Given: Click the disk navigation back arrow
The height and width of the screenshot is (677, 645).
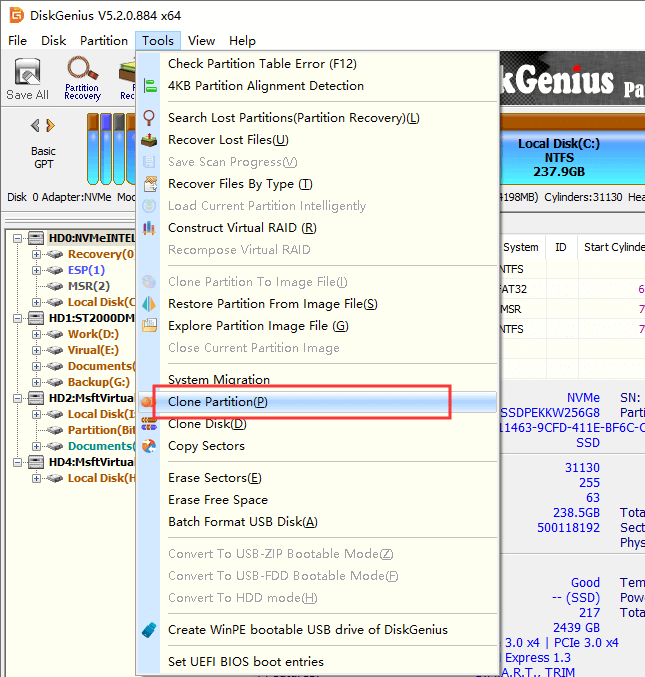Looking at the screenshot, I should pos(36,125).
